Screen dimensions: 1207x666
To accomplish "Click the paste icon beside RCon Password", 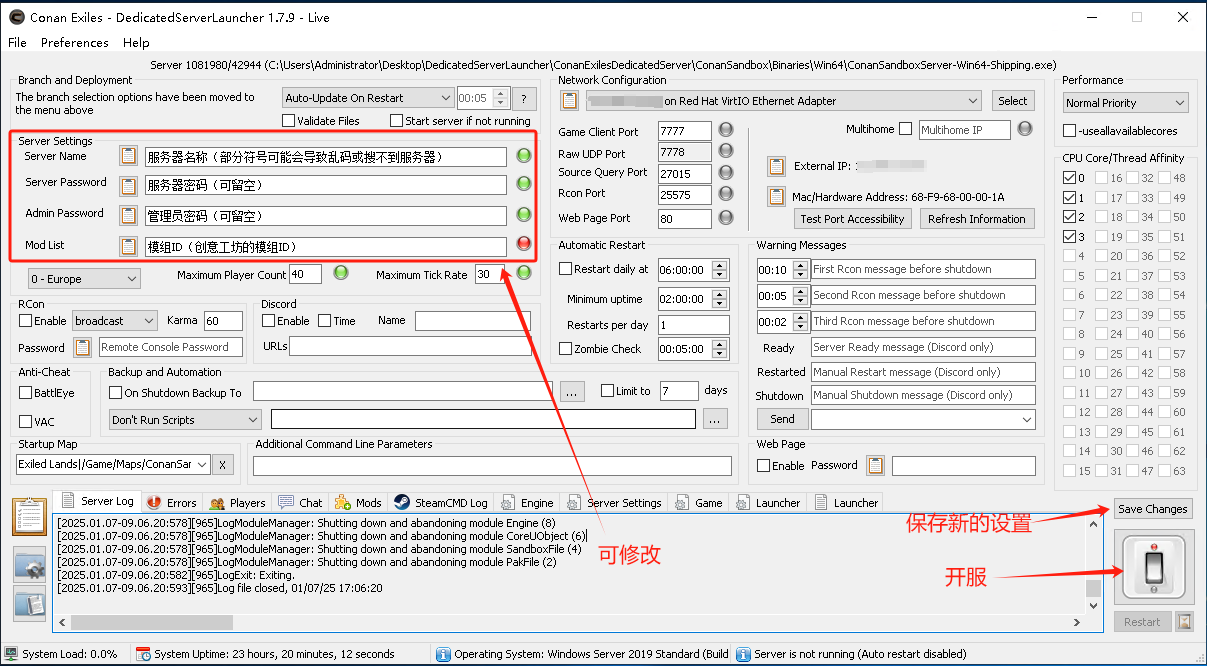I will click(83, 347).
